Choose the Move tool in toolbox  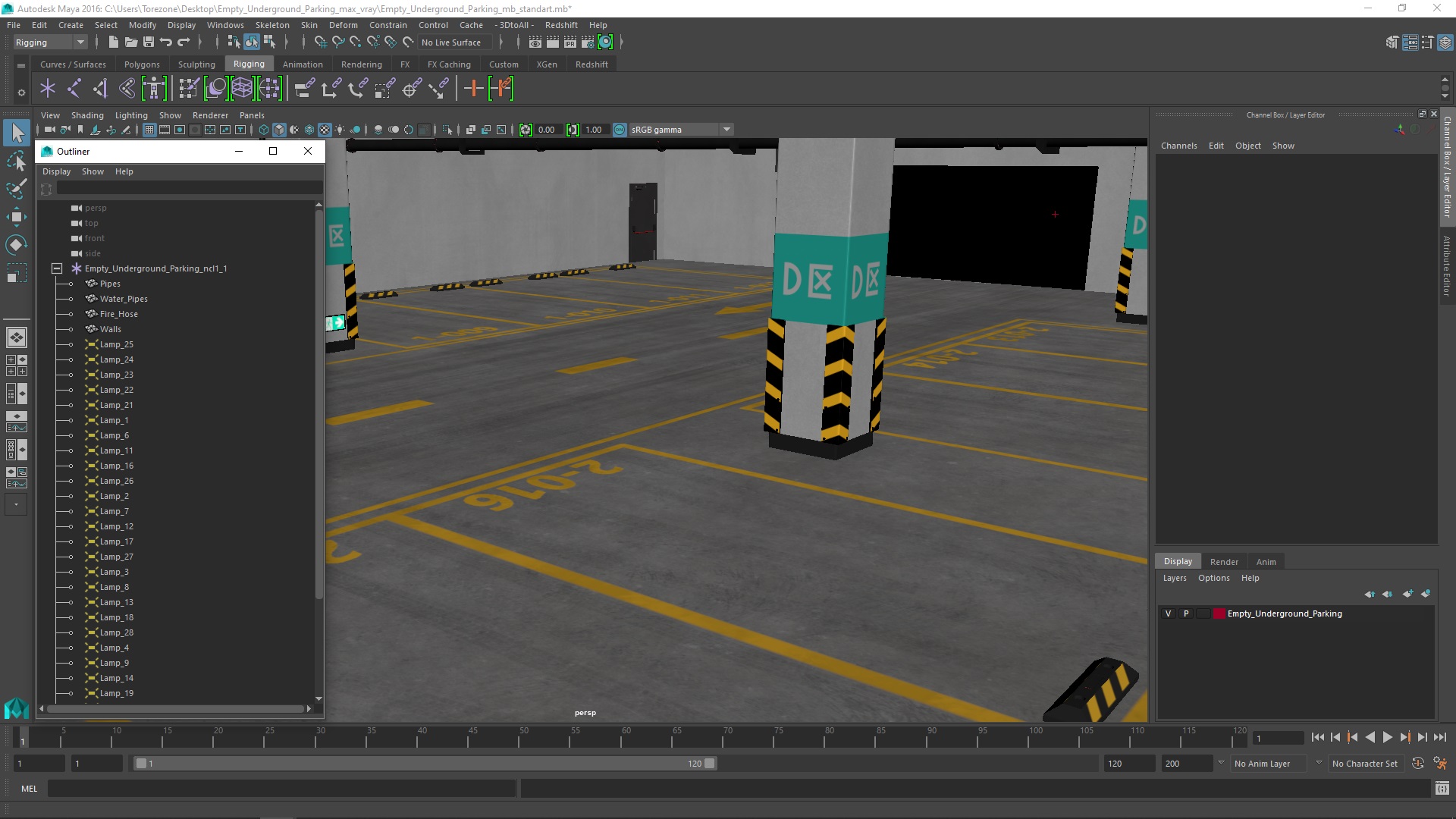tap(17, 217)
